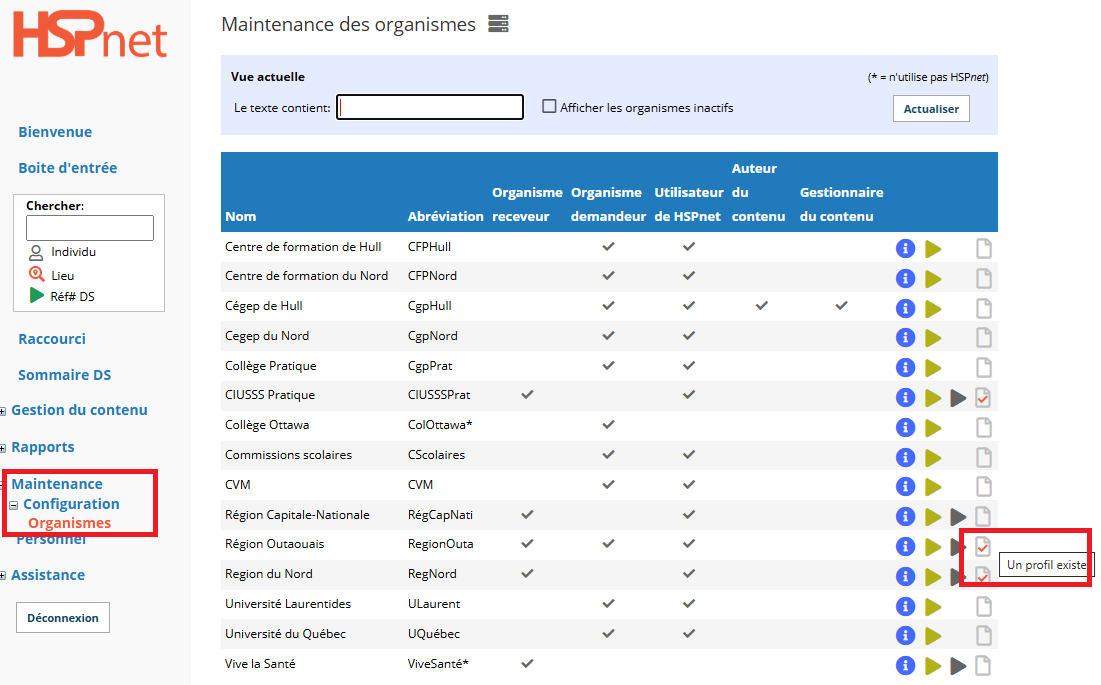1101x685 pixels.
Task: Click the gray arrow for CIUSSS Pratique
Action: click(958, 398)
